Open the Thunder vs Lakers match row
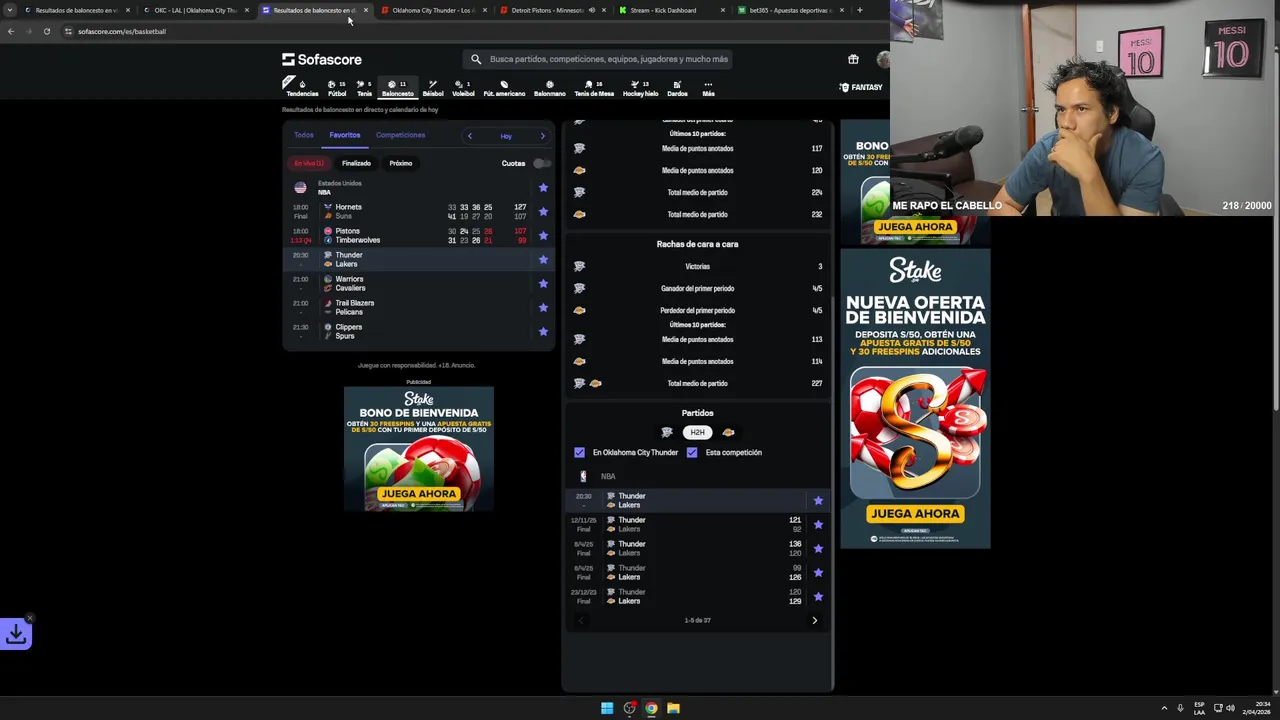Viewport: 1280px width, 720px height. [x=418, y=259]
